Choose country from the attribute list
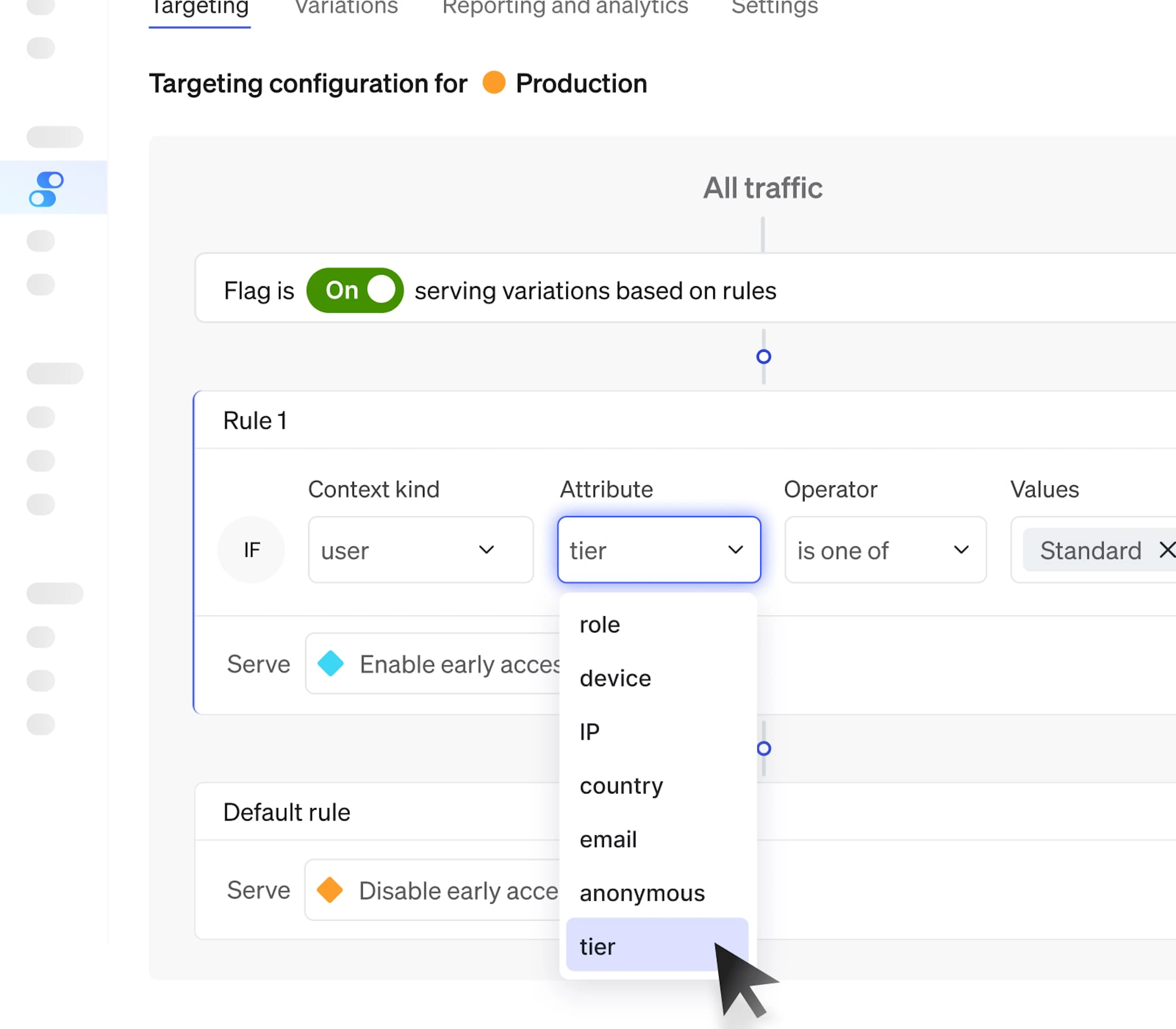The height and width of the screenshot is (1029, 1176). pos(621,786)
